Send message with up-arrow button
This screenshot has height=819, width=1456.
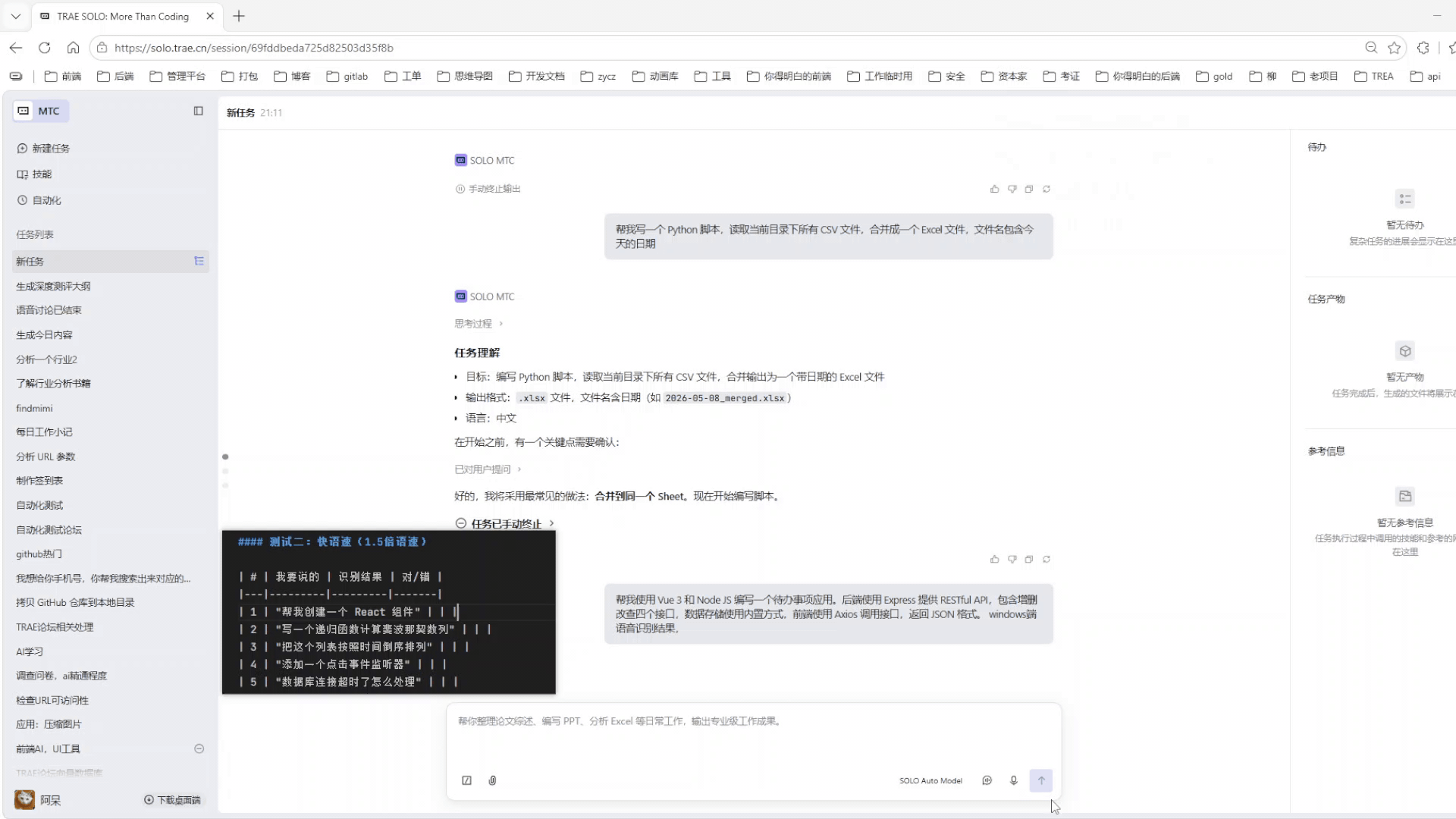[1040, 780]
